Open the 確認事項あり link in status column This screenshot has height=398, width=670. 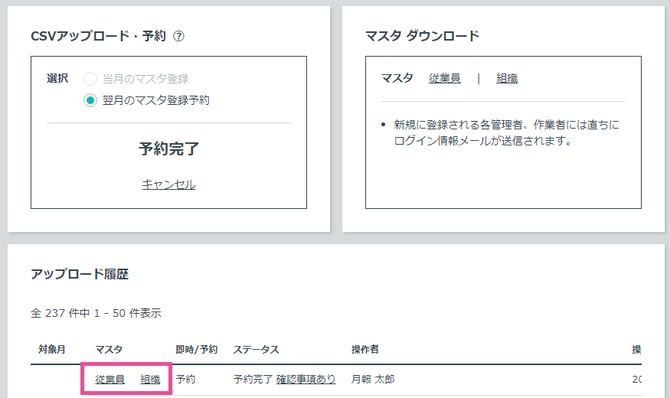[306, 379]
